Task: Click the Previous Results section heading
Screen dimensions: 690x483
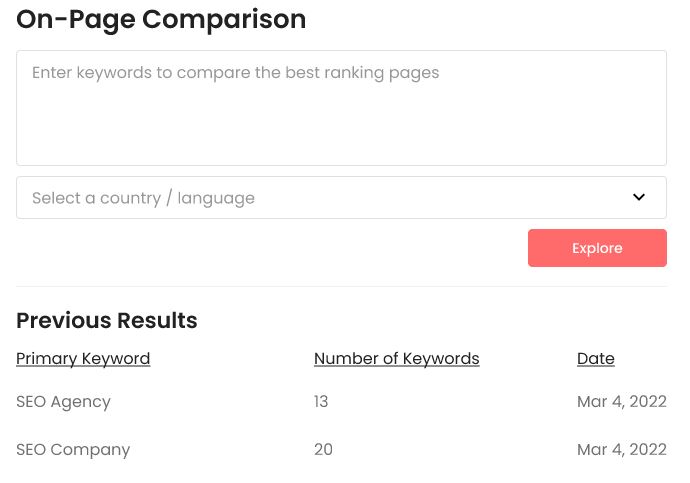Action: coord(106,320)
